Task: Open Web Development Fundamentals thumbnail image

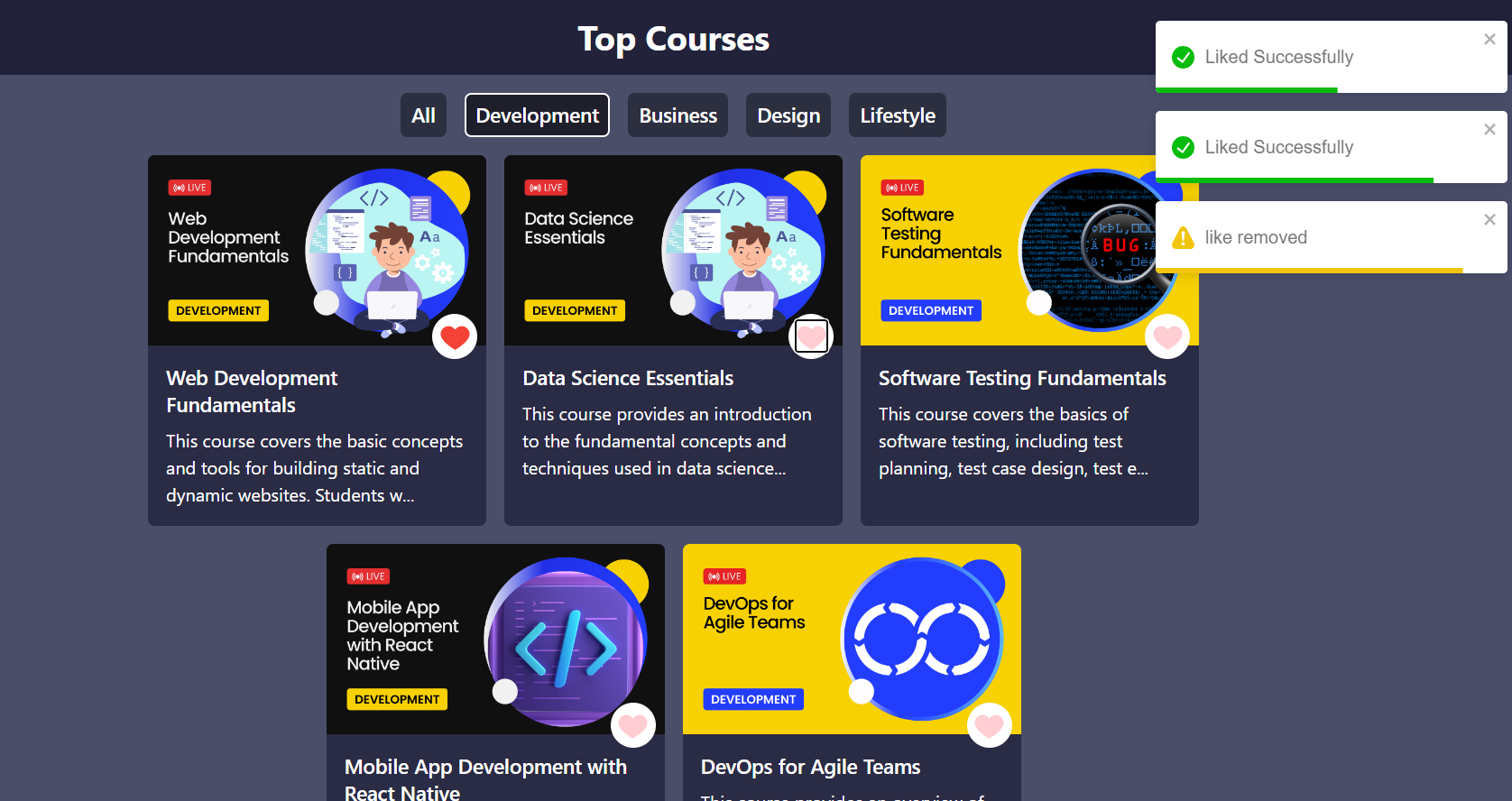Action: point(317,250)
